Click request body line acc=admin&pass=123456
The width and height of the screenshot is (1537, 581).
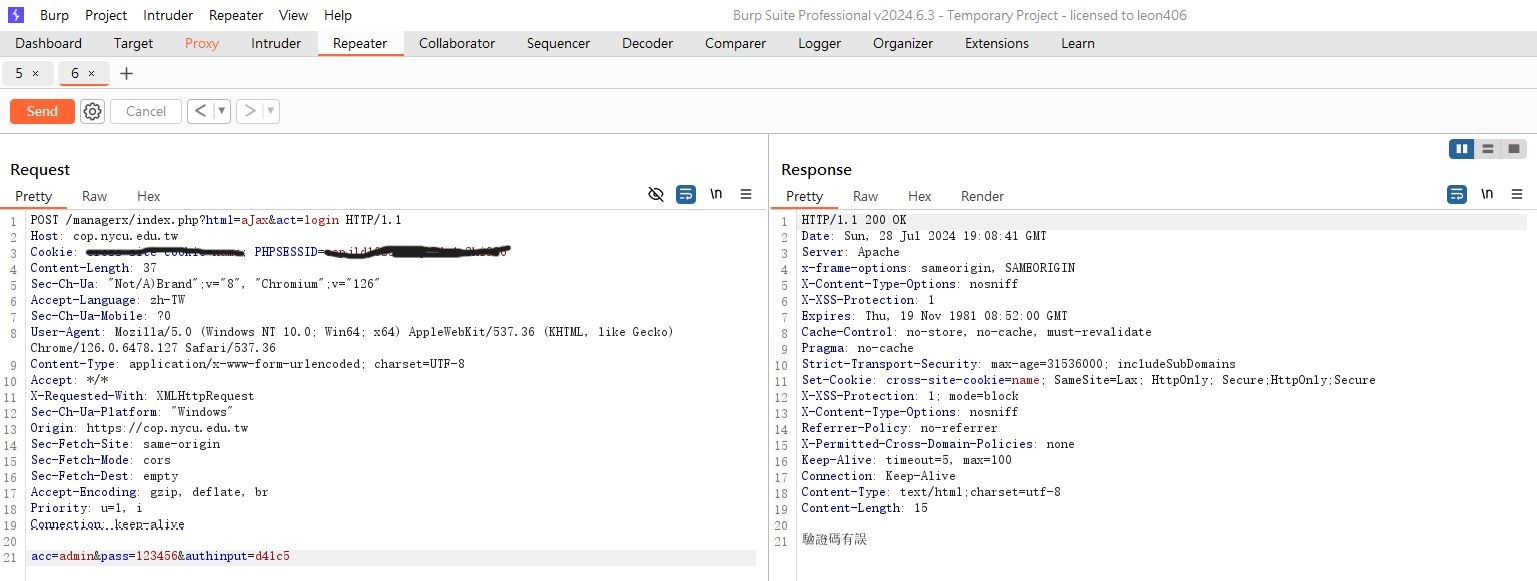[160, 556]
